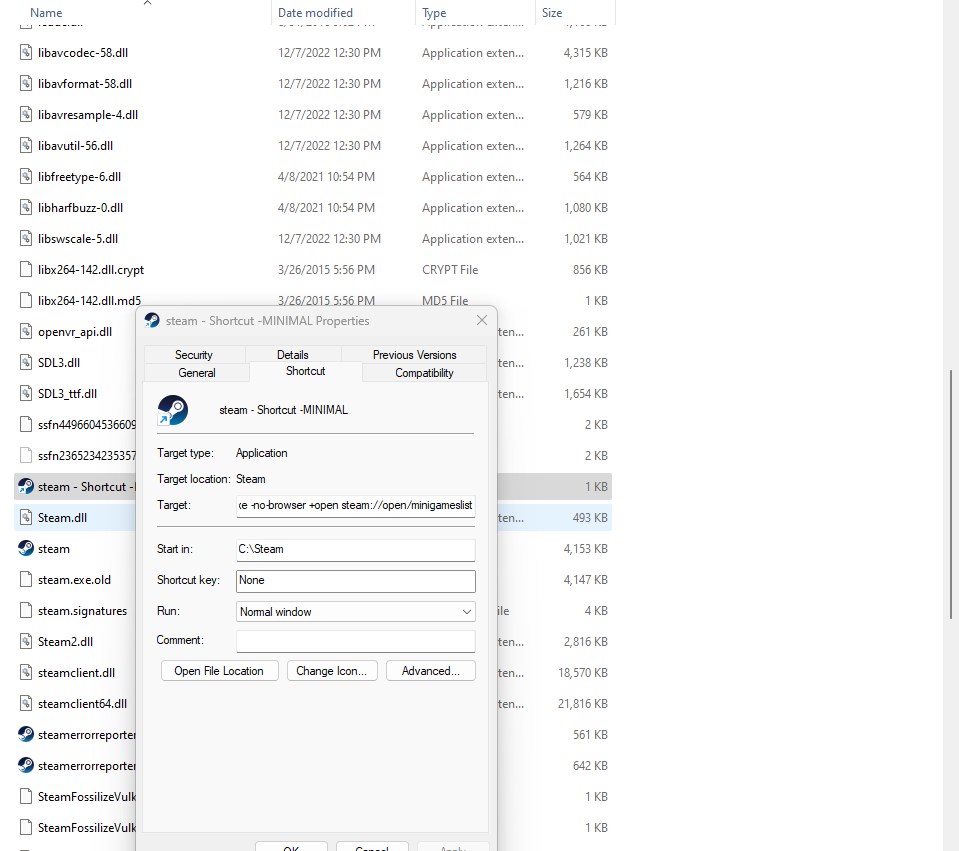Click the steamclient64.dll file icon
This screenshot has width=959, height=851.
pos(26,704)
